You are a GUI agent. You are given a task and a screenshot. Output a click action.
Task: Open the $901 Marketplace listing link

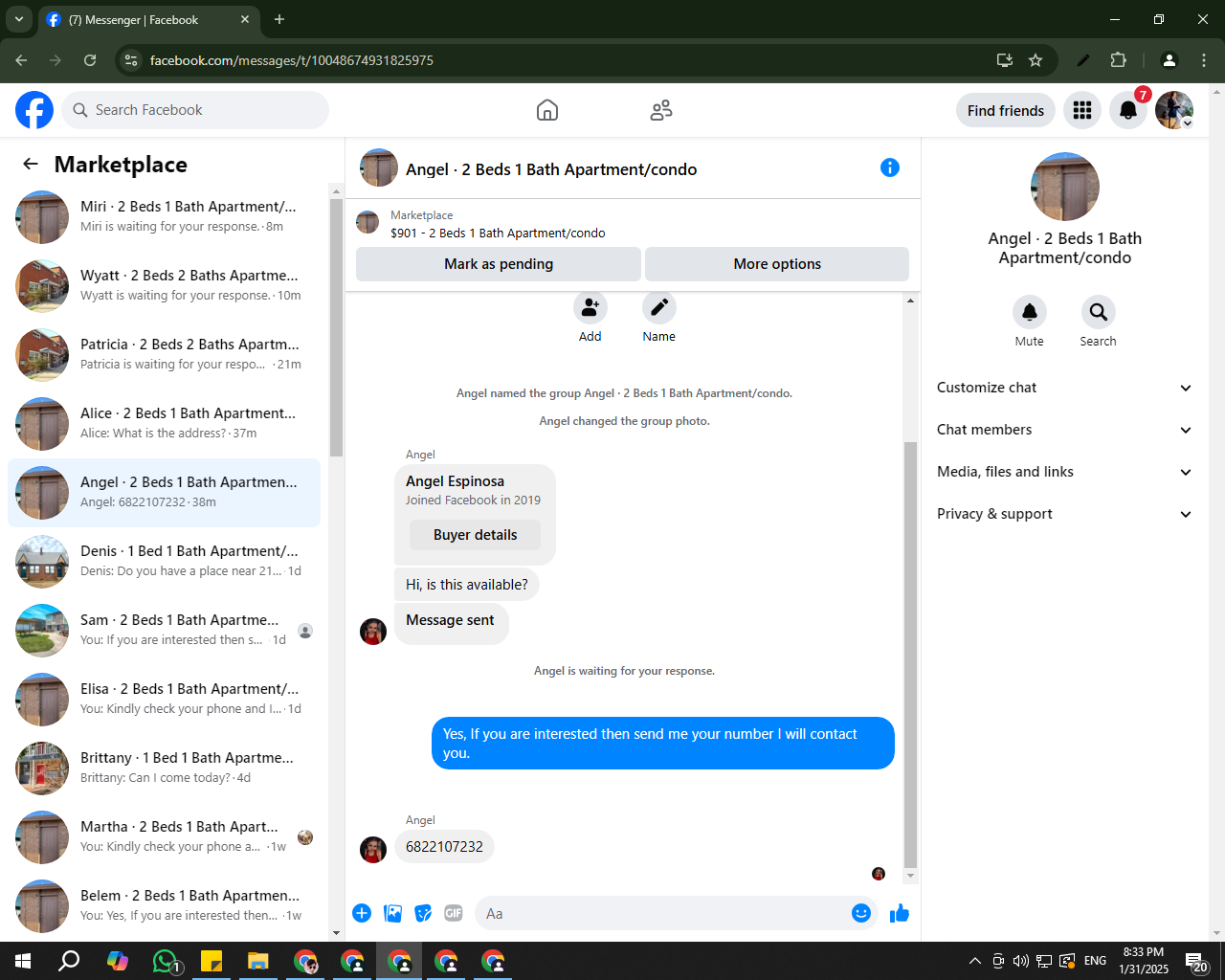(498, 233)
